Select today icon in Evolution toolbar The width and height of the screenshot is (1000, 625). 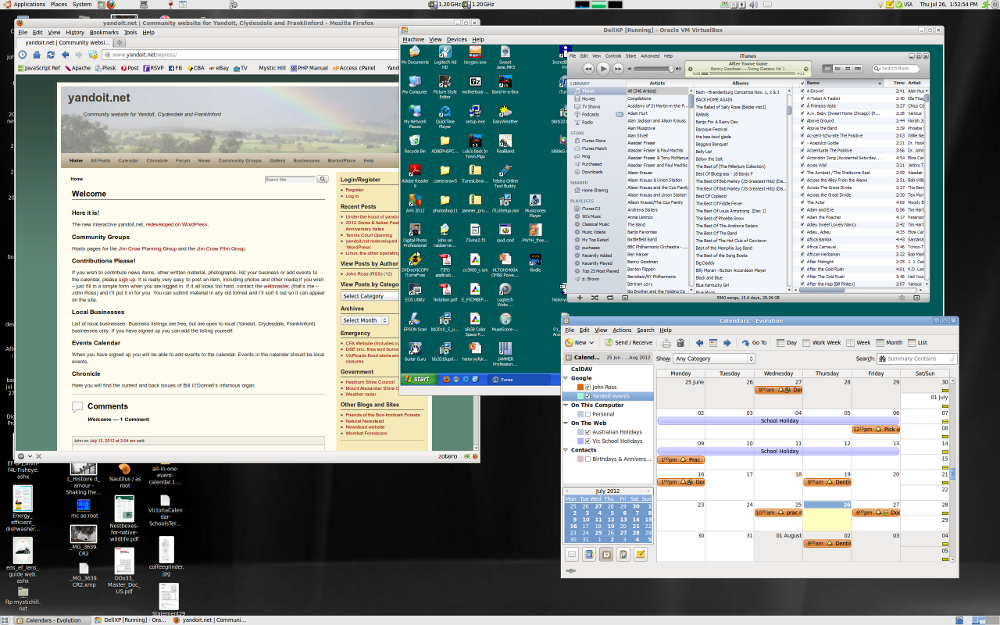(713, 342)
